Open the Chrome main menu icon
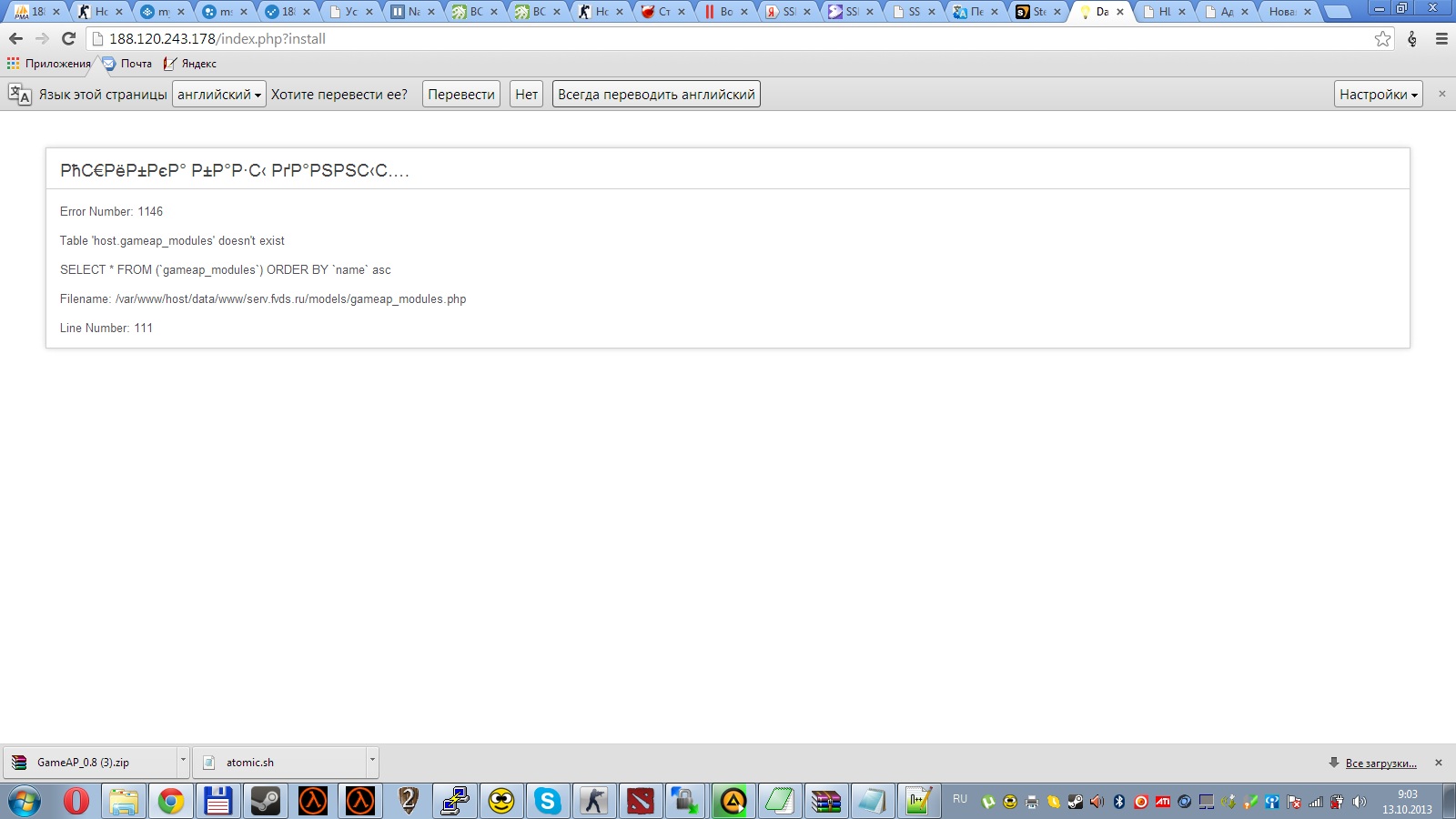The height and width of the screenshot is (819, 1456). point(1441,38)
